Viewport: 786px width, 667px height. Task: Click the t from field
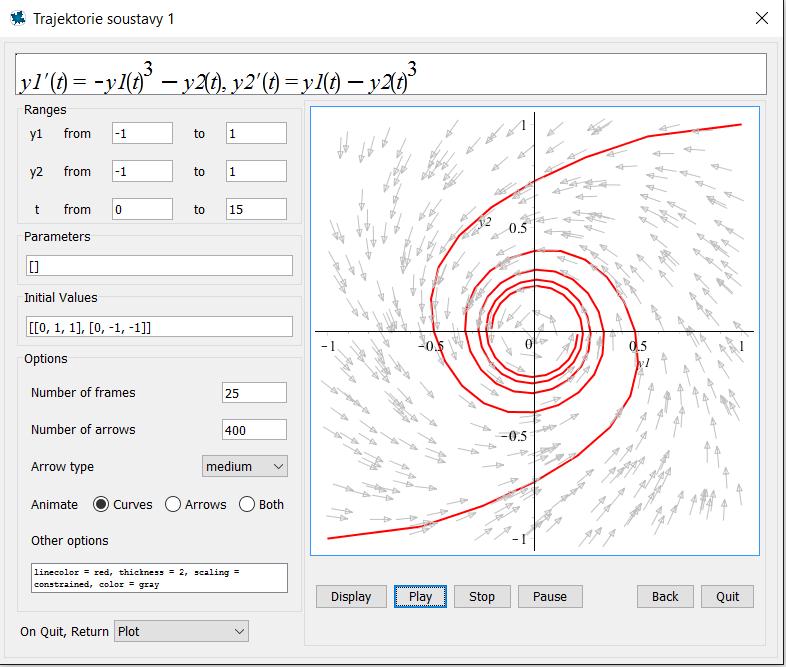(x=142, y=209)
